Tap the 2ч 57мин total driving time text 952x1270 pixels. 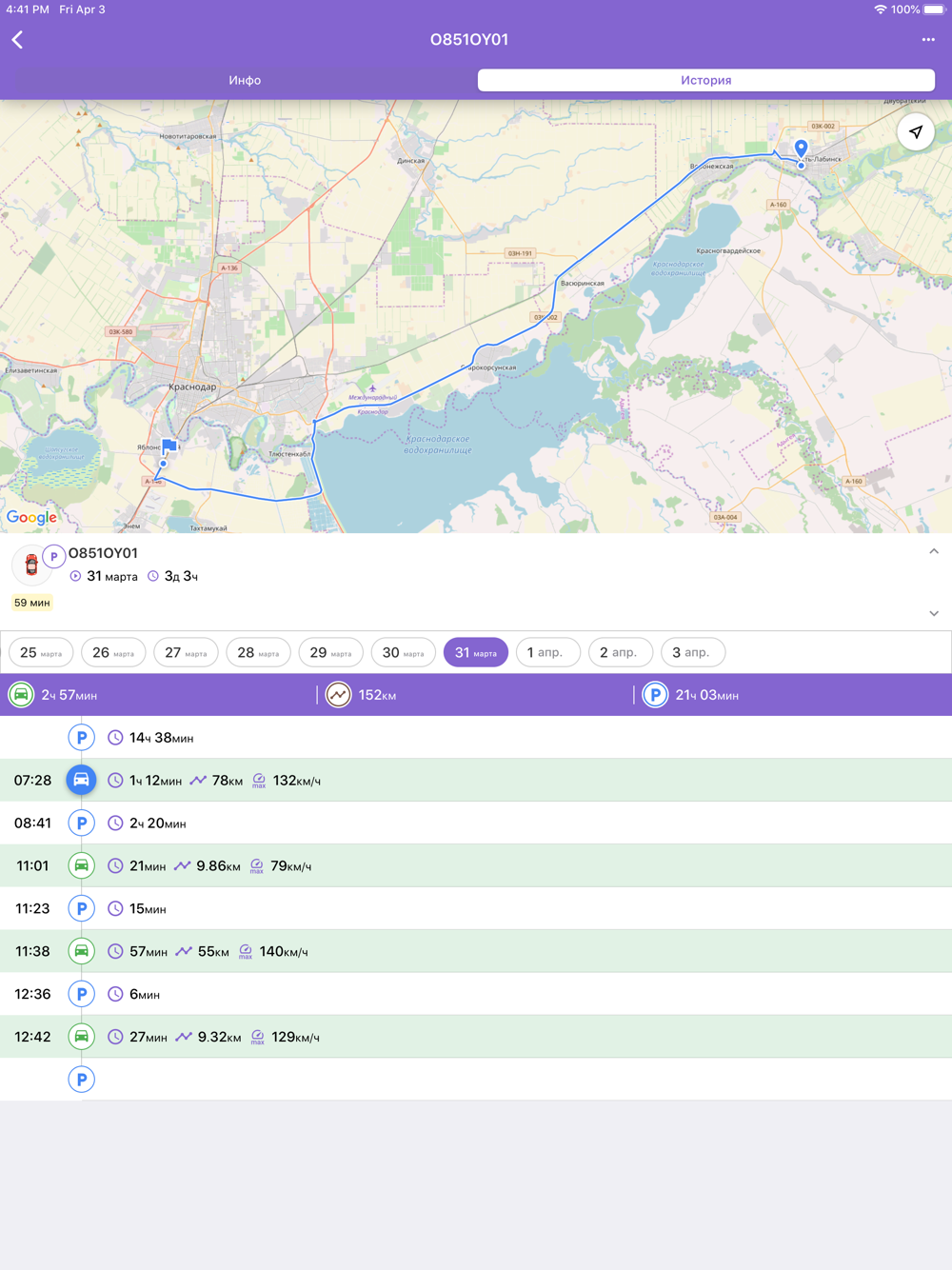click(69, 695)
